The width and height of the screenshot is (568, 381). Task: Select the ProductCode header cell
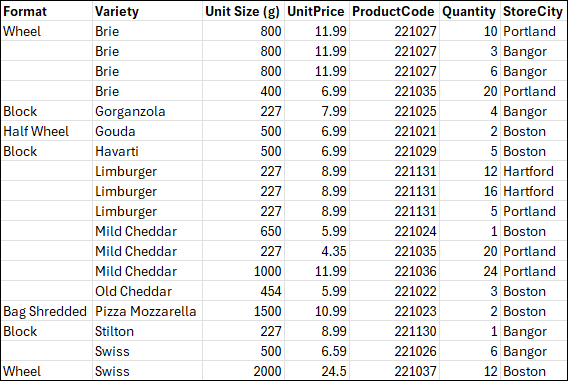click(394, 11)
